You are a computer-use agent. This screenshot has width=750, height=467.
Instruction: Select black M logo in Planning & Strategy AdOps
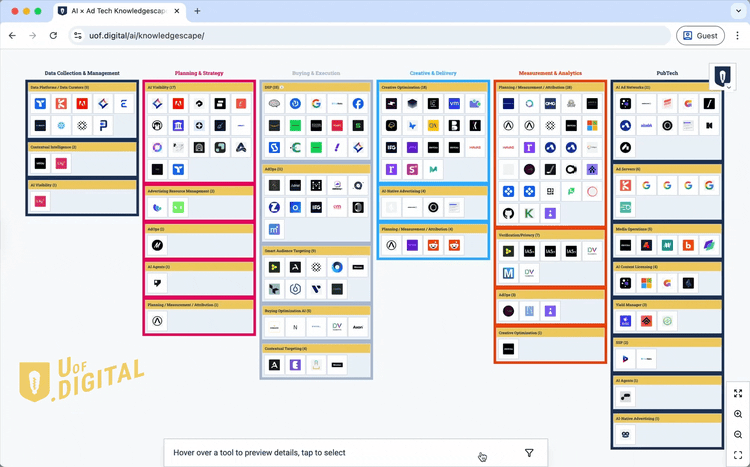[x=157, y=245]
